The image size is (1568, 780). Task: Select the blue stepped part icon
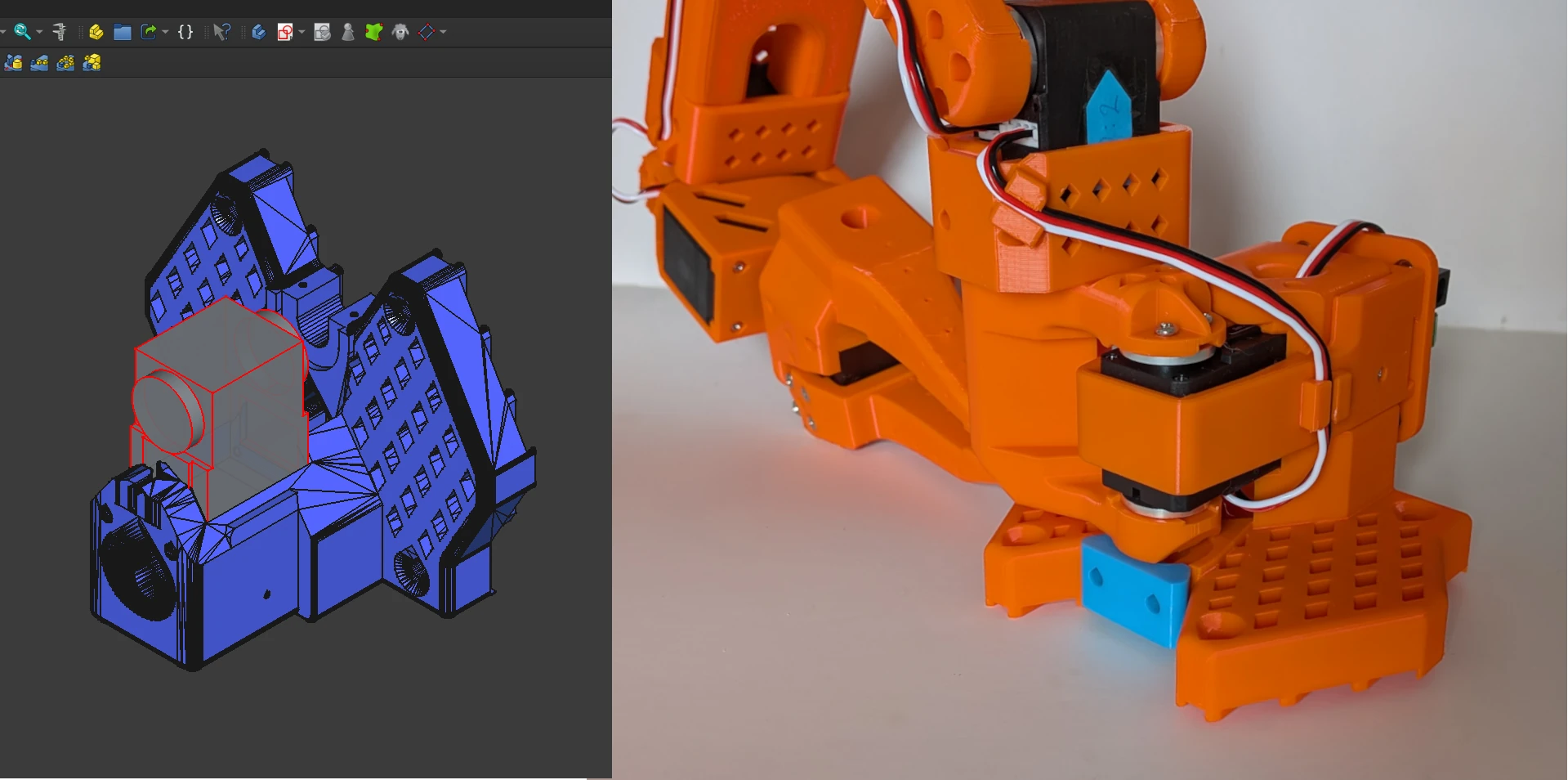pyautogui.click(x=257, y=32)
